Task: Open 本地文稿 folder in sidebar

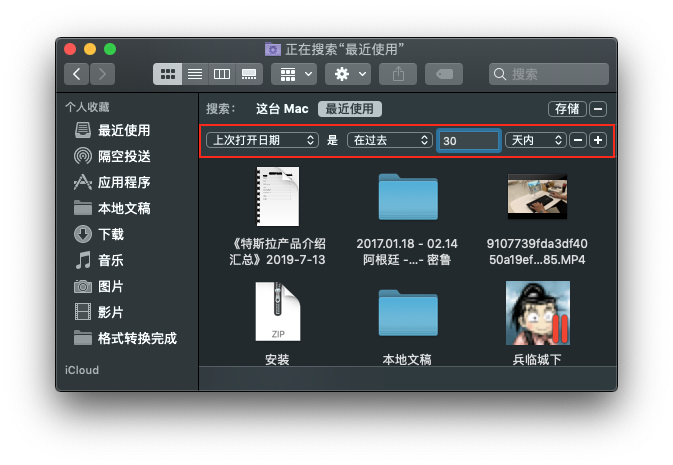Action: [112, 208]
